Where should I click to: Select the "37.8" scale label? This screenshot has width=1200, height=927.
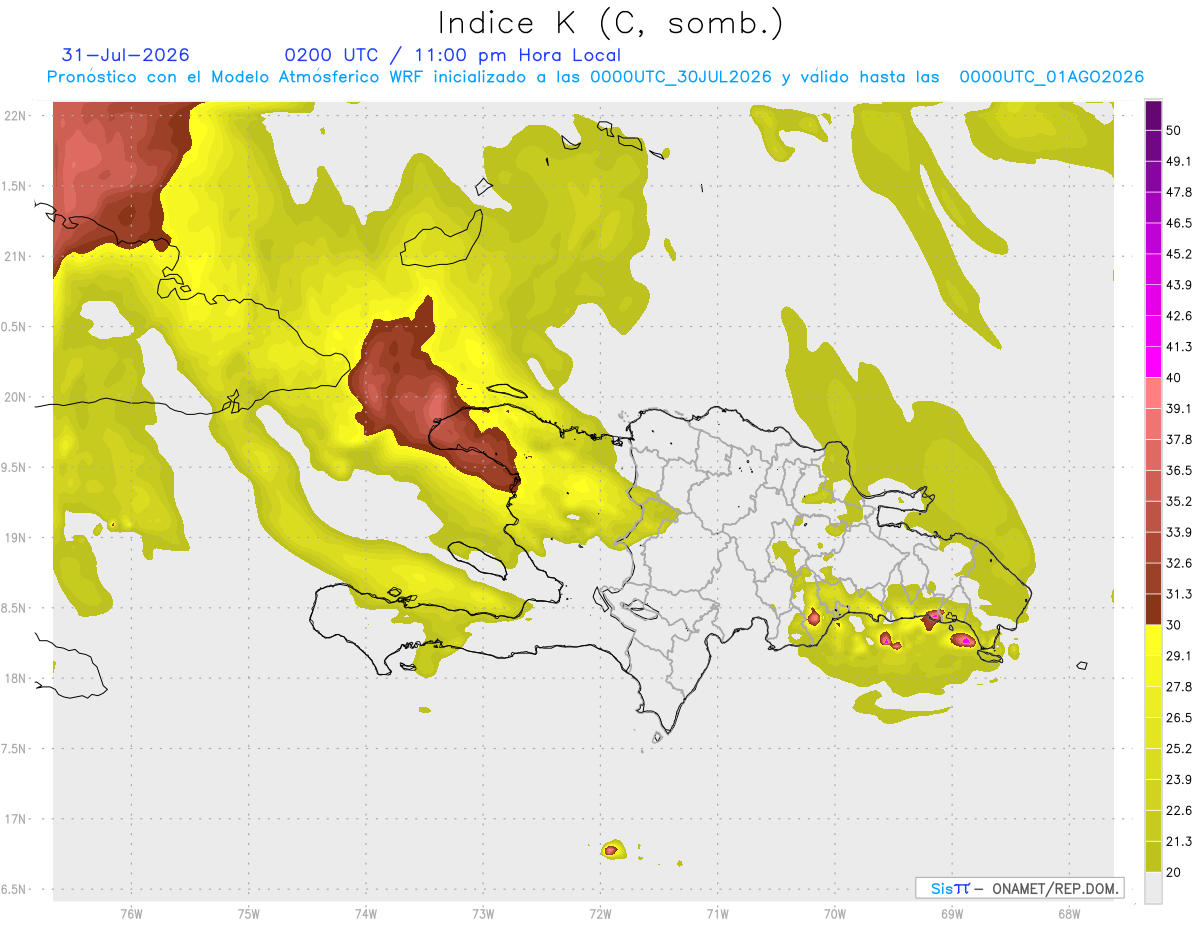tap(1179, 440)
